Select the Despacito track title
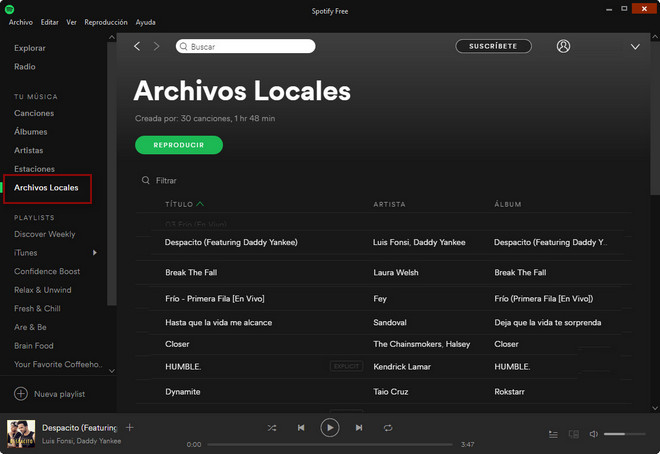 (x=231, y=242)
